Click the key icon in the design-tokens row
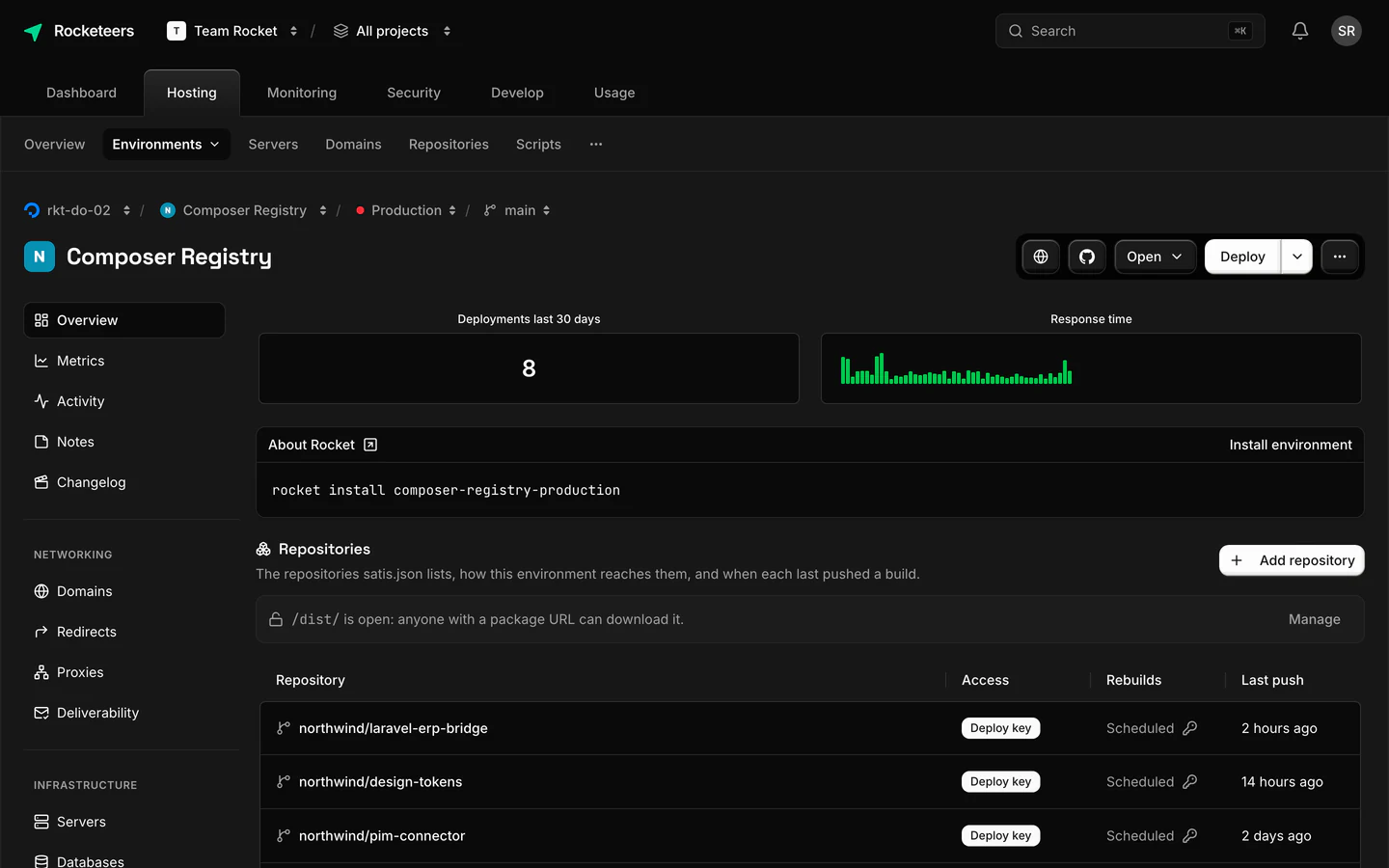The image size is (1389, 868). 1190,782
